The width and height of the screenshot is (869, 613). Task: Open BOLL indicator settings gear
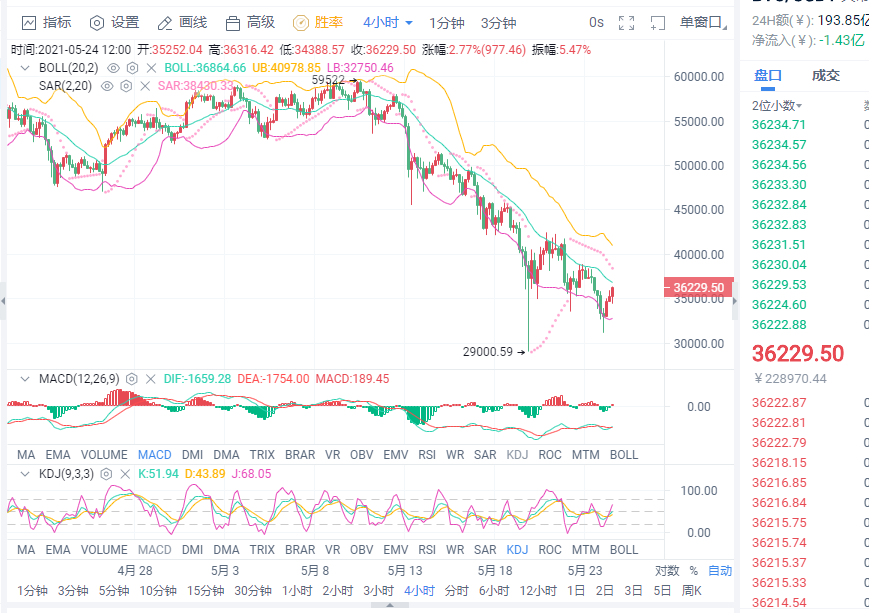click(131, 68)
